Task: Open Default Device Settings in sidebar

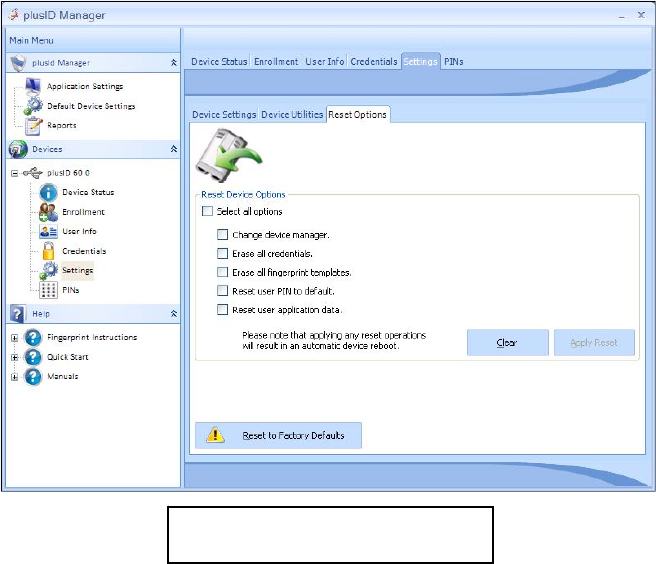Action: pyautogui.click(x=91, y=106)
